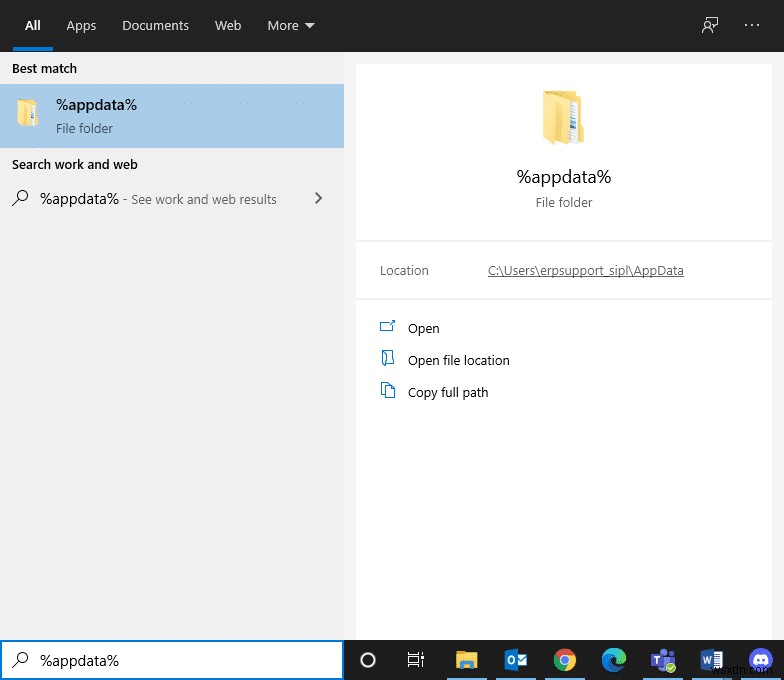Open Task View from the taskbar
The height and width of the screenshot is (680, 784).
[416, 660]
